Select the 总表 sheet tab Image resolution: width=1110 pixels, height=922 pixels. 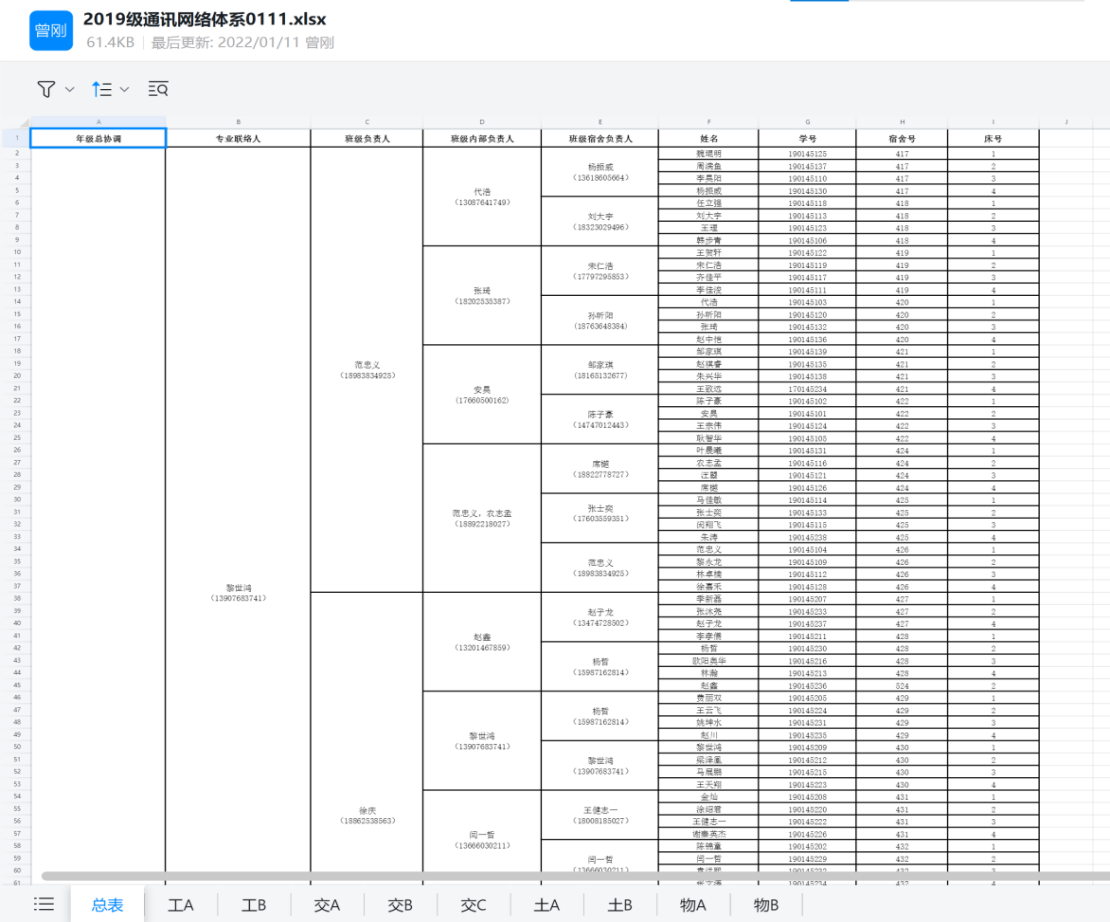[107, 905]
